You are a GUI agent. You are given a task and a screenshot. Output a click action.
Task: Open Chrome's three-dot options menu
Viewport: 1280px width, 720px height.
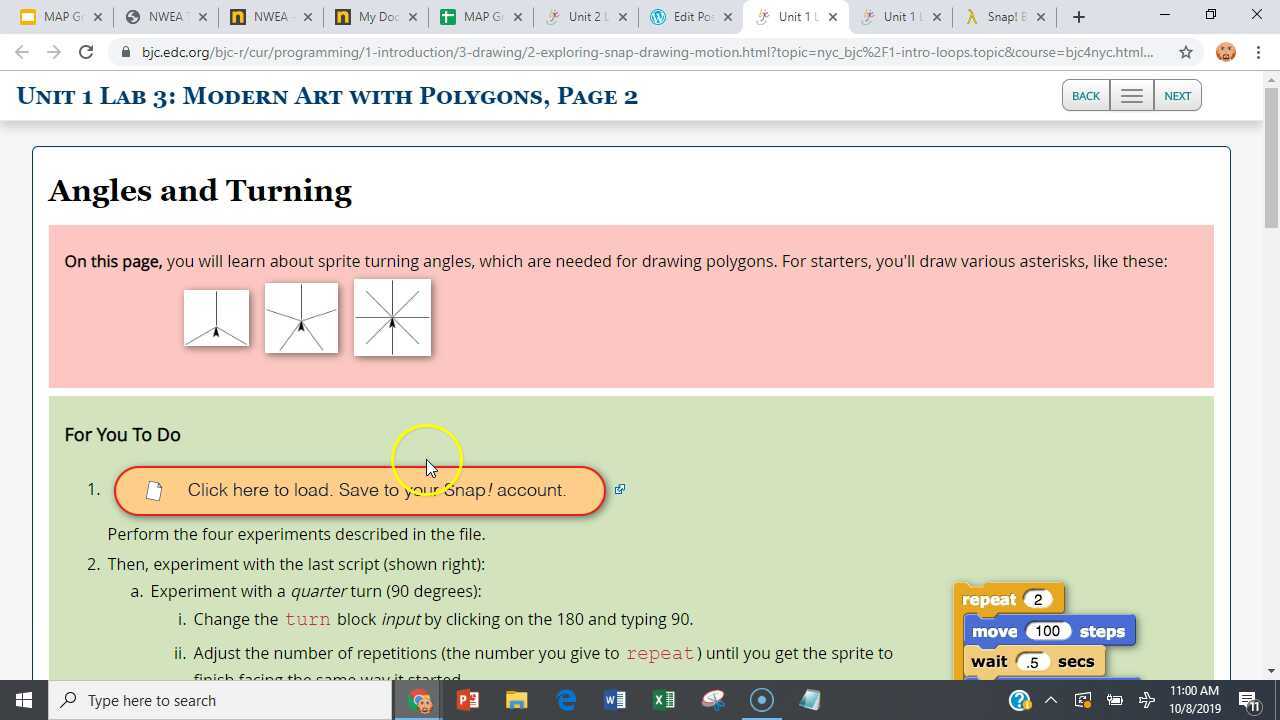coord(1258,52)
